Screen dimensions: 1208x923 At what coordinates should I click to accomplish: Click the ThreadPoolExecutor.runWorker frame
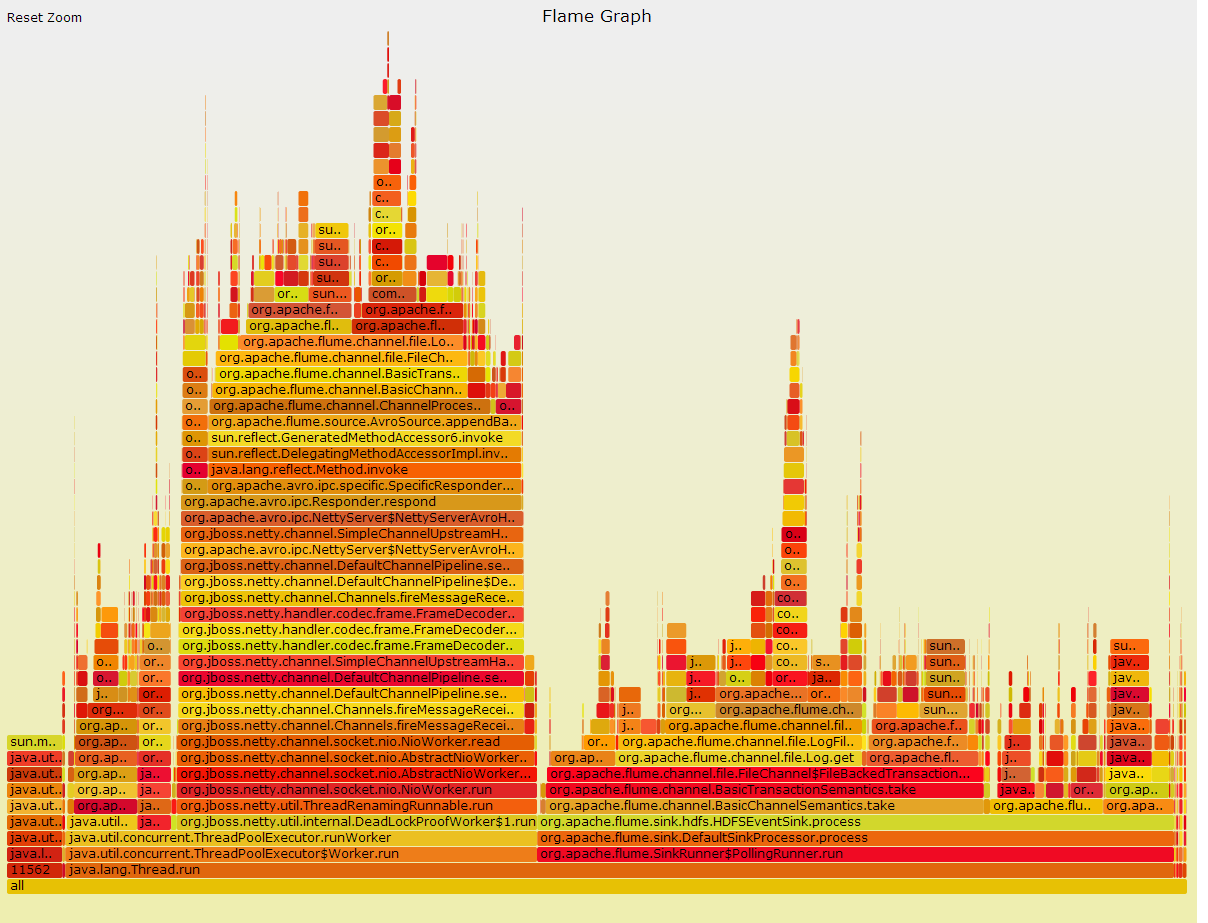point(300,837)
